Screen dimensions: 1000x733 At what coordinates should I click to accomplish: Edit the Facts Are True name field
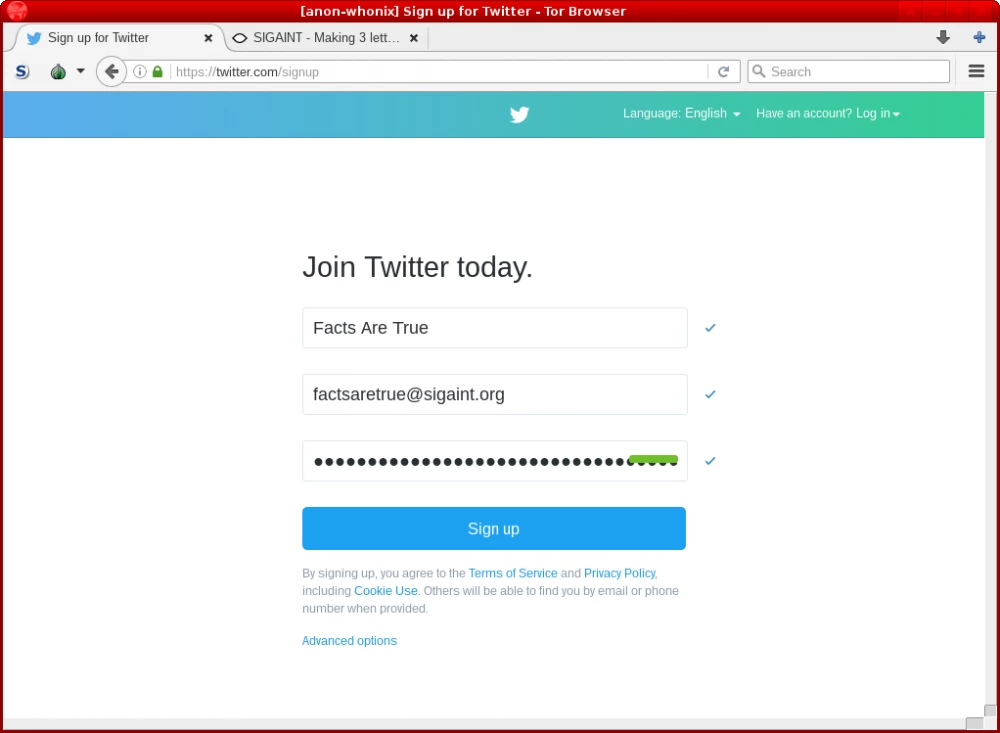495,328
